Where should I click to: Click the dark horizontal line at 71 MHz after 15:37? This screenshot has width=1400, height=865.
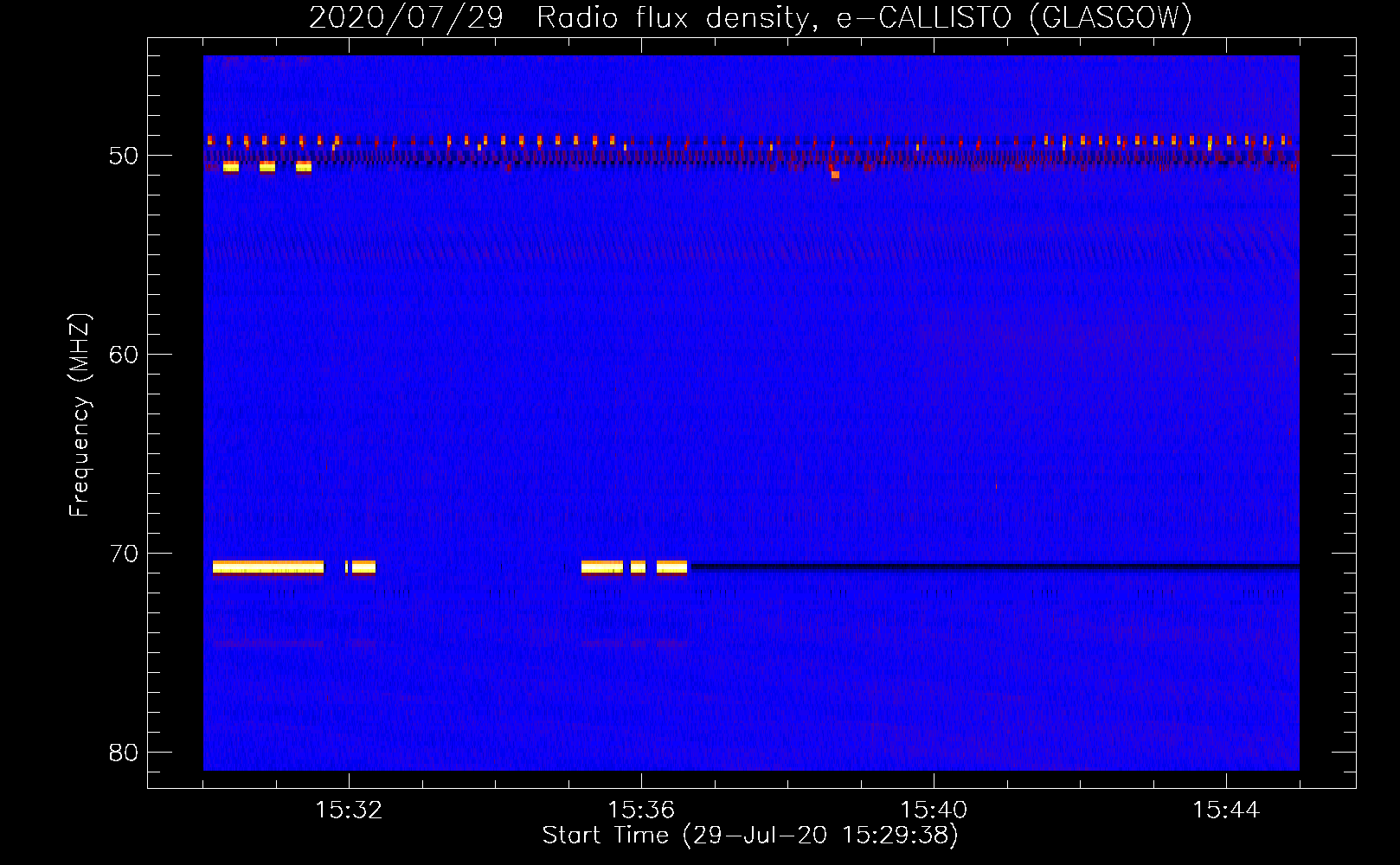(995, 567)
